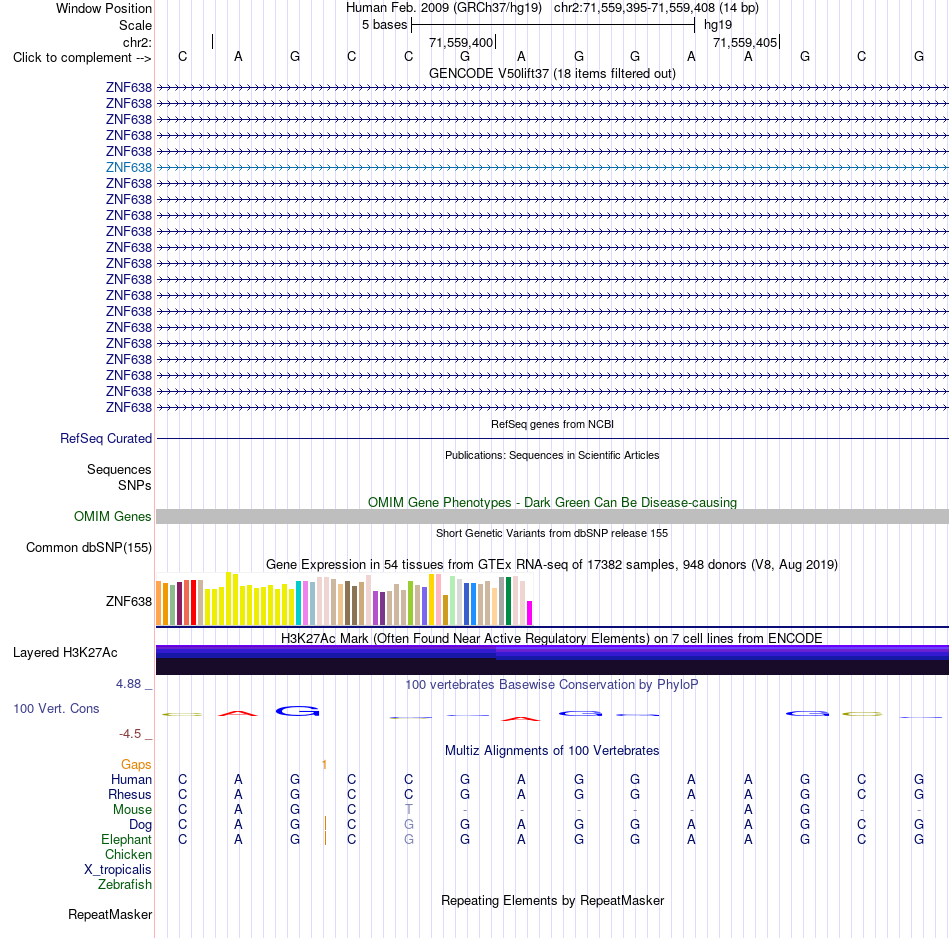Click the 71,559,400 coordinate on the ruler

coord(461,42)
